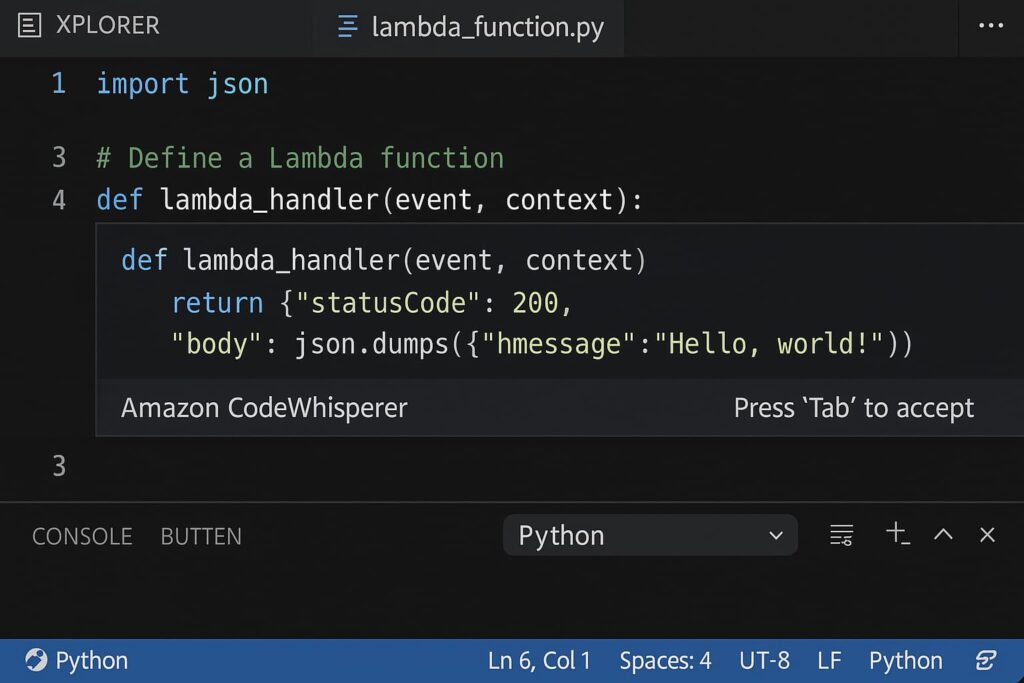Maximize the panel with the up chevron

[943, 535]
